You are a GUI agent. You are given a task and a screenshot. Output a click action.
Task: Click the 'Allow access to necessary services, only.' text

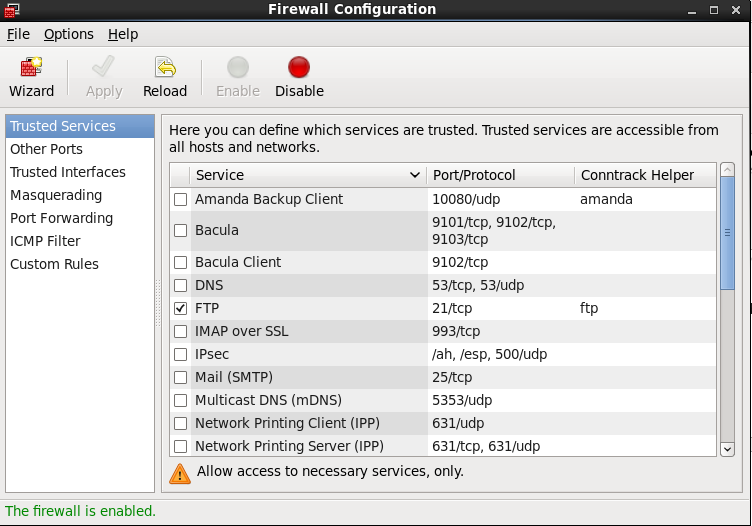tap(330, 471)
